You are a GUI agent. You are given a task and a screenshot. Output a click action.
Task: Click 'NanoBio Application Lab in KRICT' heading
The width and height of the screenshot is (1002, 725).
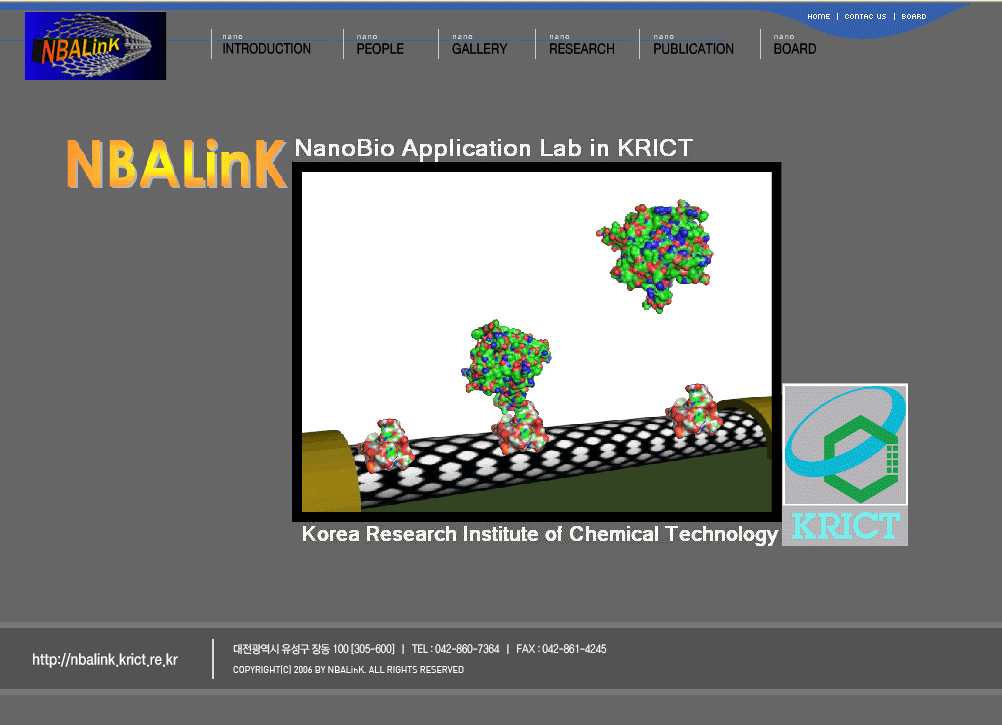[x=493, y=148]
